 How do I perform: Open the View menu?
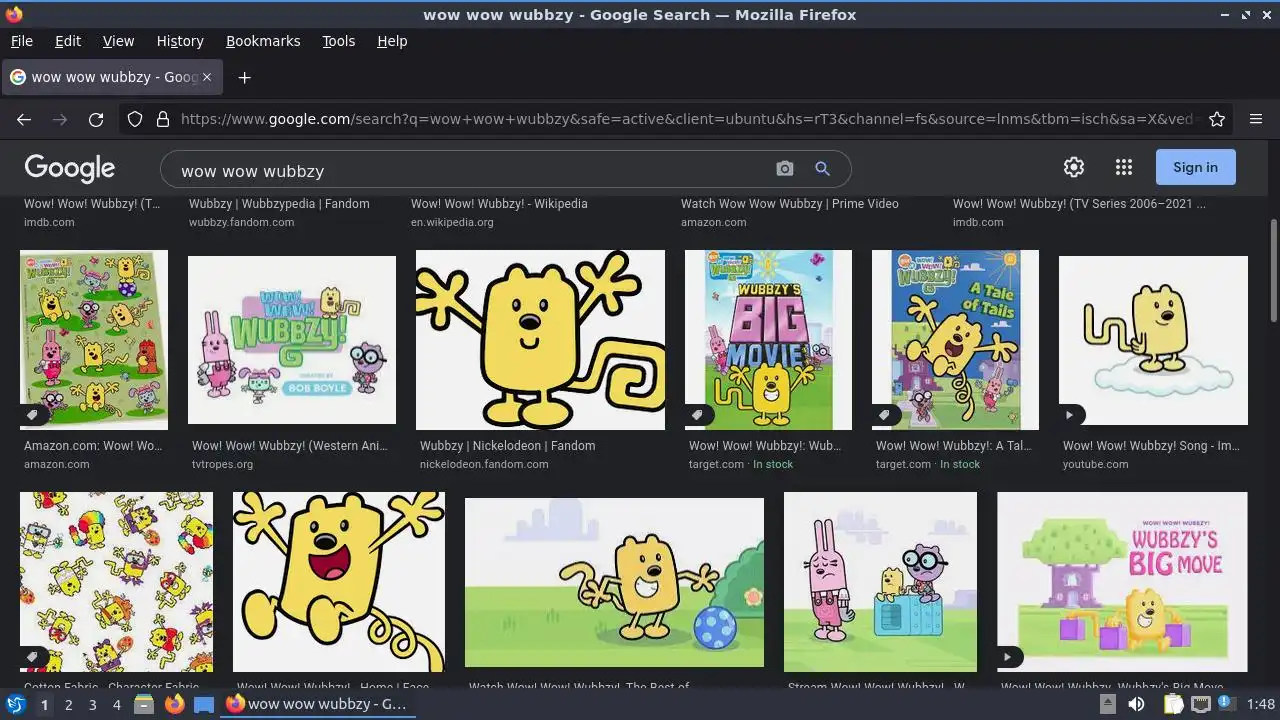pyautogui.click(x=118, y=41)
